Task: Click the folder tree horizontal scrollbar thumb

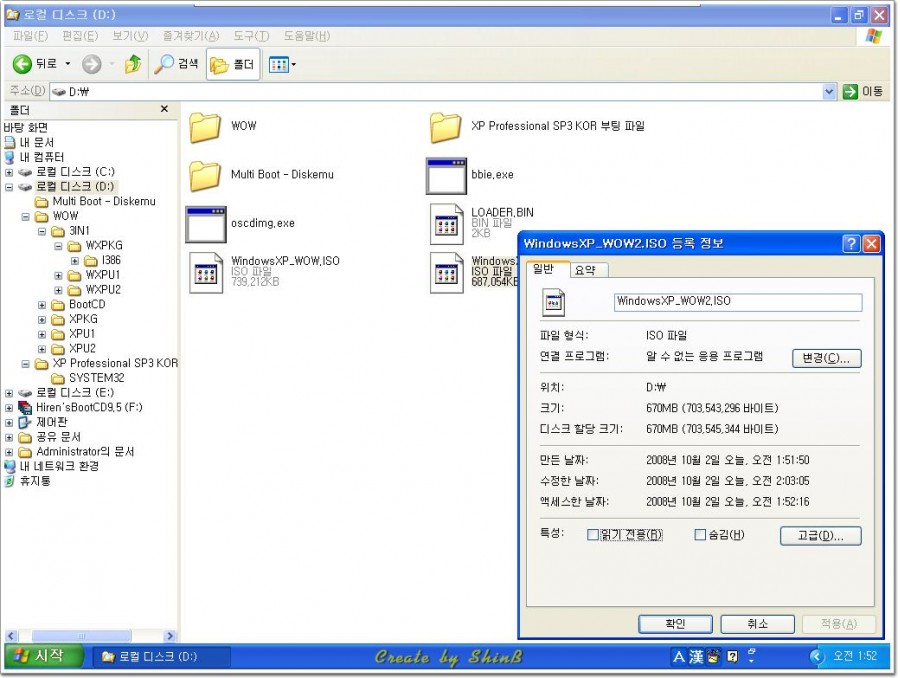Action: tap(81, 636)
